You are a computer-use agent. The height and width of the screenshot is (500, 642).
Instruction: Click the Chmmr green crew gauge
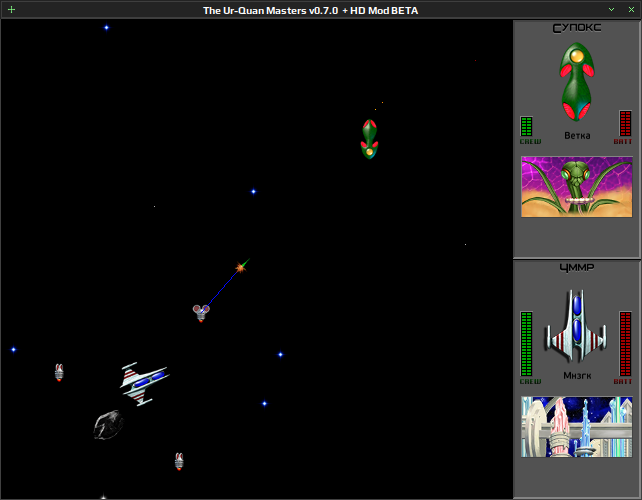coord(526,344)
